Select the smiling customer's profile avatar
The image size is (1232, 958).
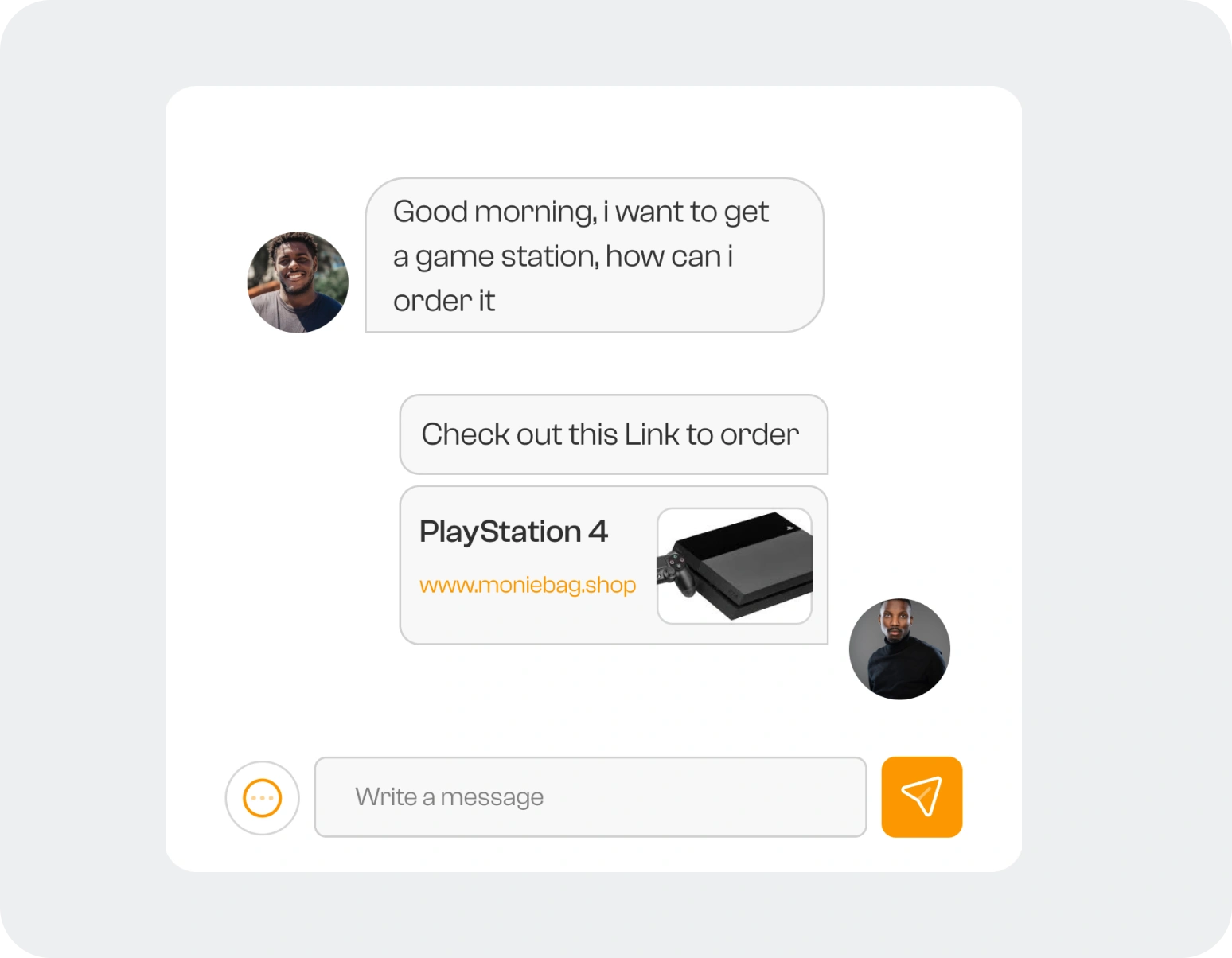[298, 282]
